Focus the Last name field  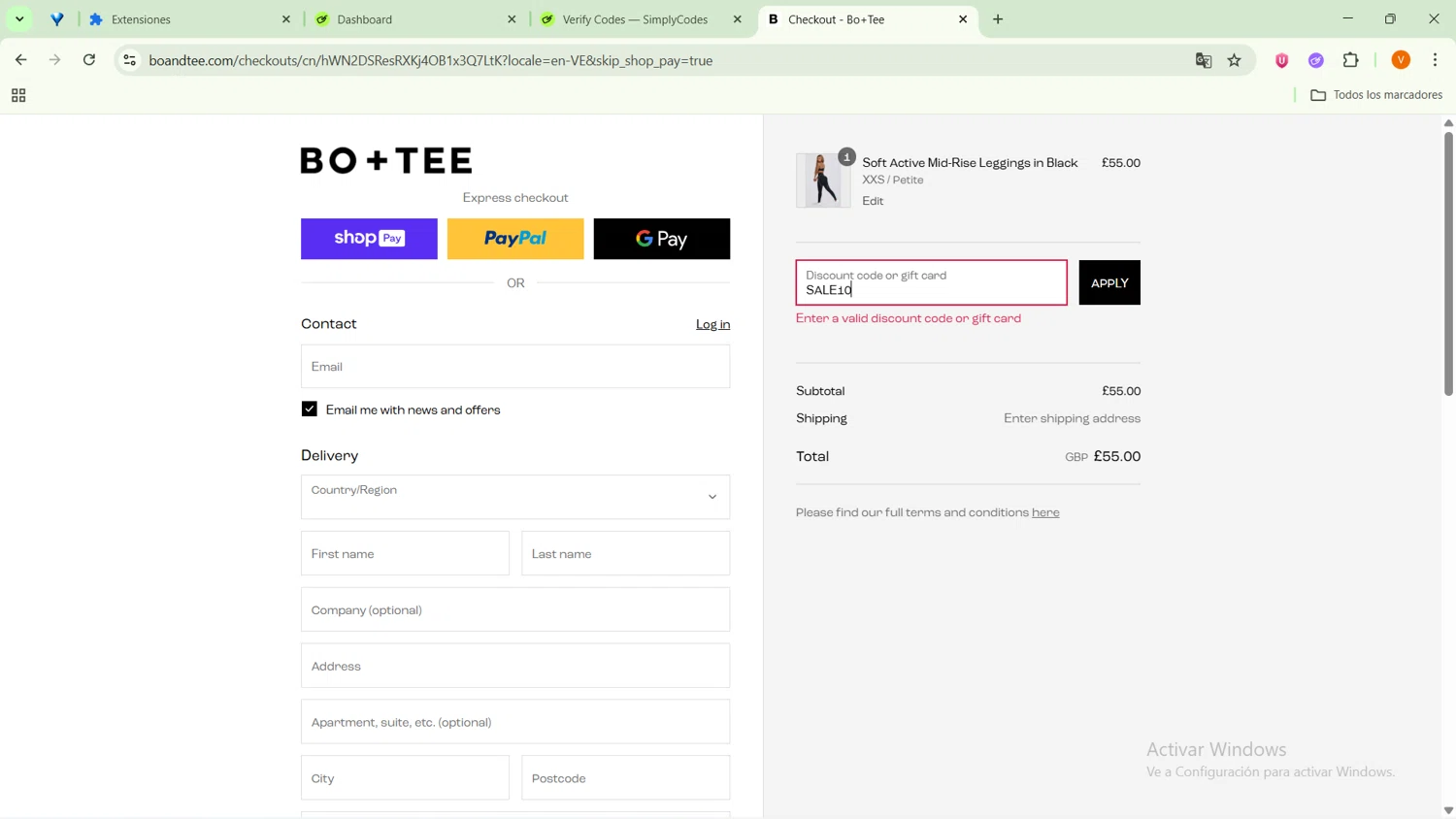(x=625, y=553)
